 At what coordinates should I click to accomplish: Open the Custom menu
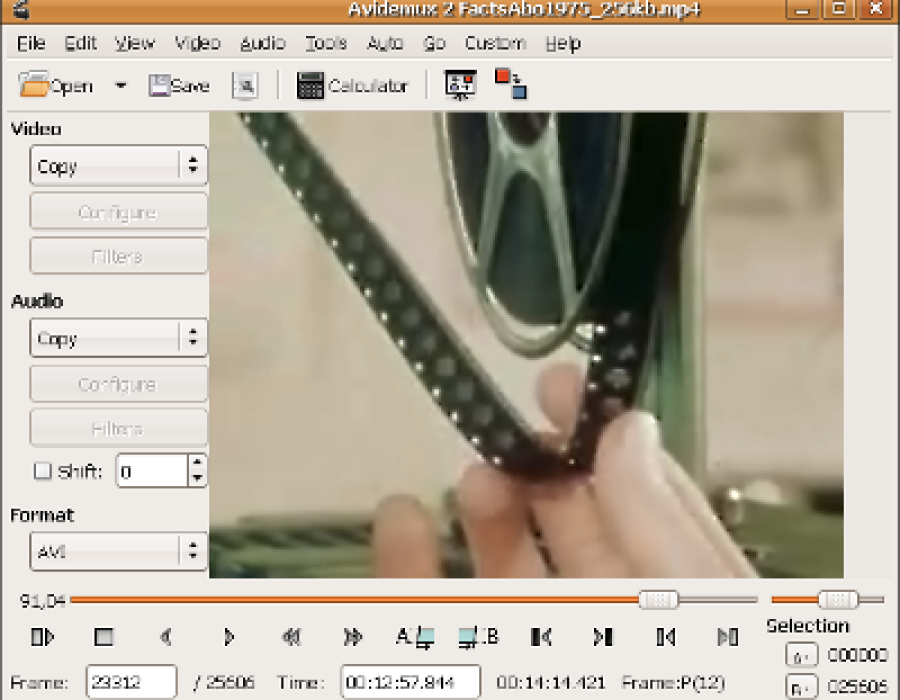[495, 43]
